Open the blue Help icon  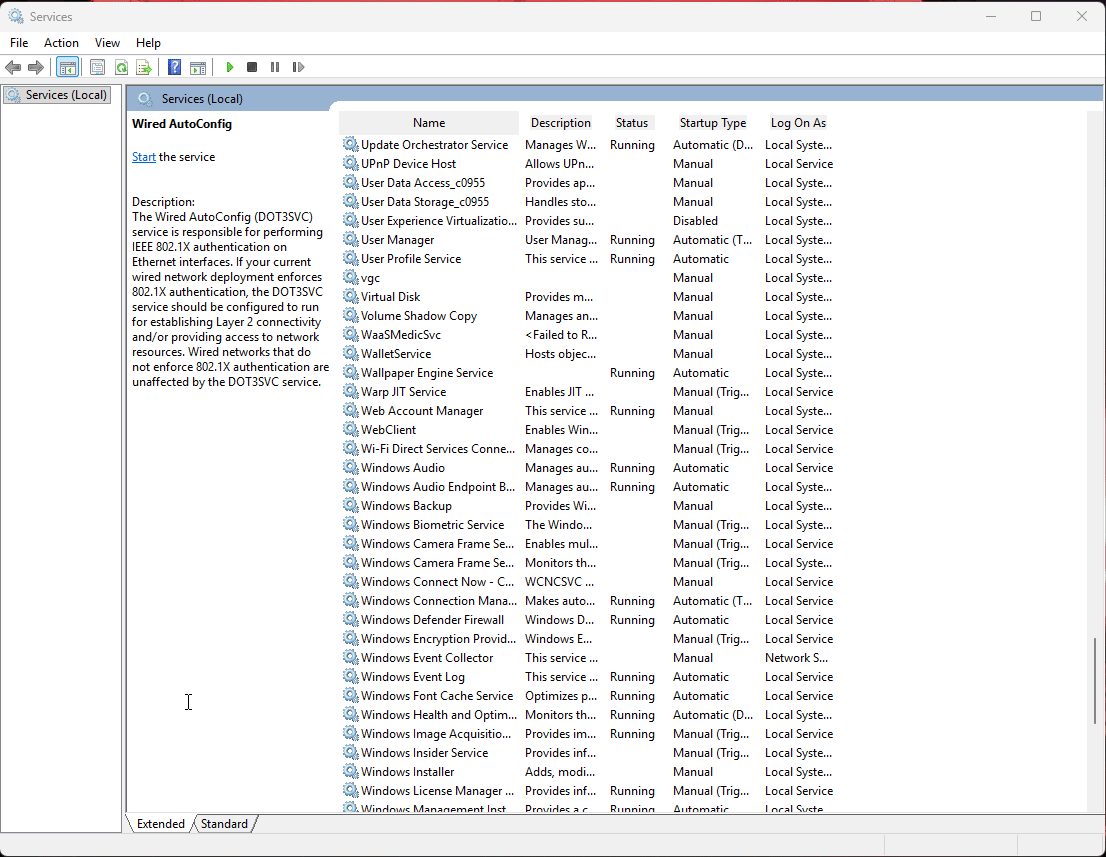174,67
